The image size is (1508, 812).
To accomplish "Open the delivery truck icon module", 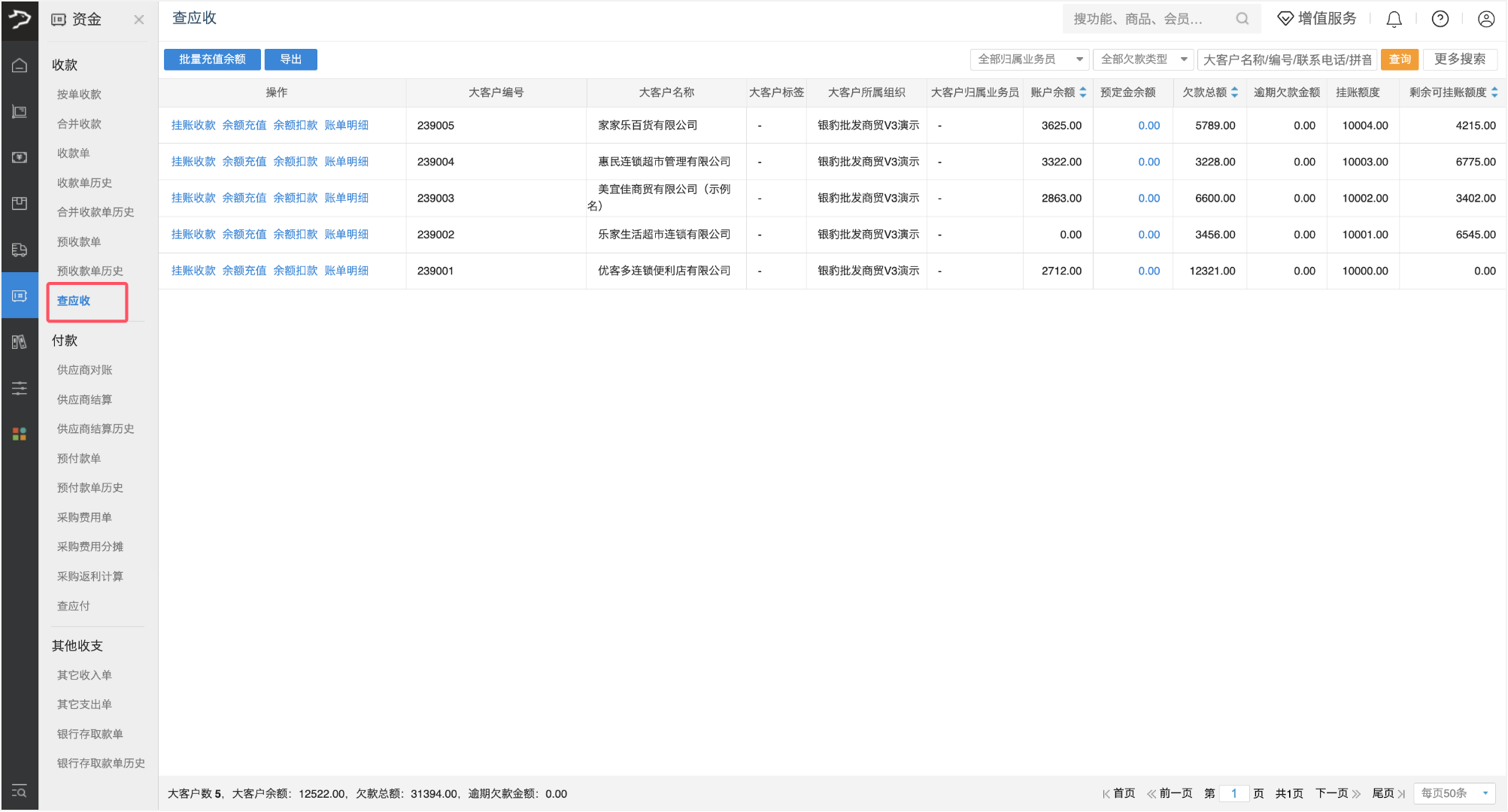I will click(20, 250).
